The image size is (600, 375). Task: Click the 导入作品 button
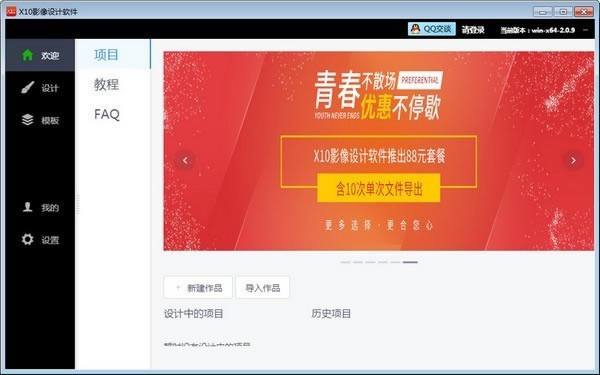262,287
